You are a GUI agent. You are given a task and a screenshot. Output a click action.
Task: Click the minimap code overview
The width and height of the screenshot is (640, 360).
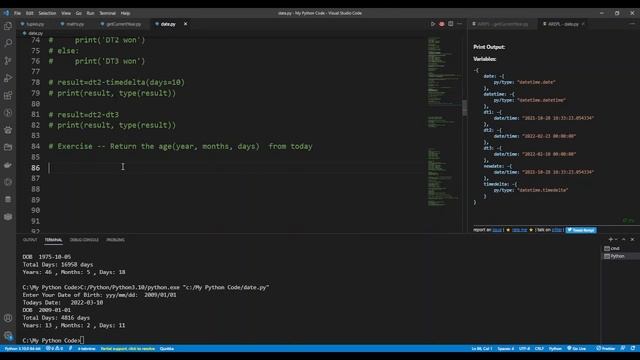click(x=443, y=122)
